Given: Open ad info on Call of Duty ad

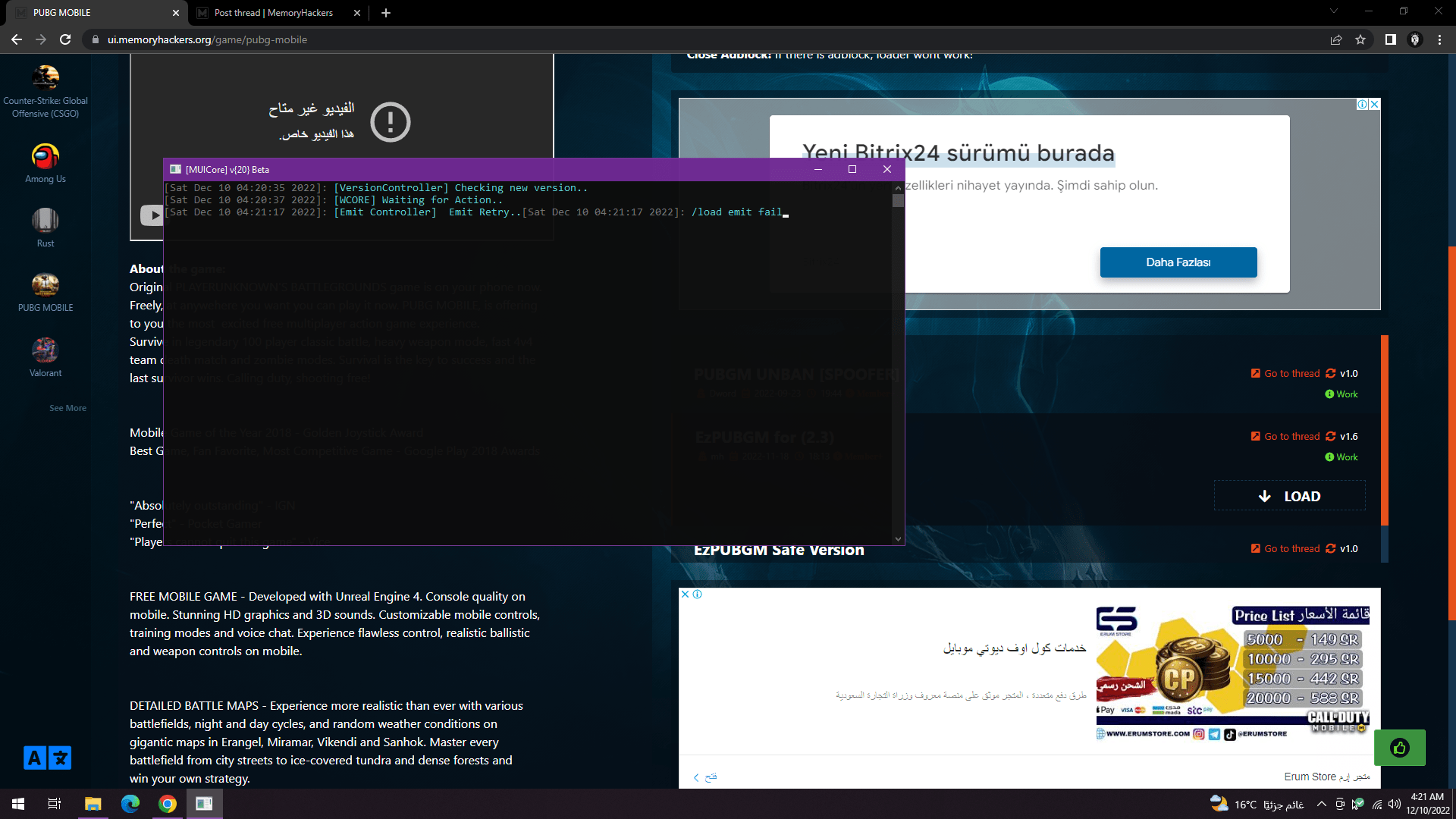Looking at the screenshot, I should (x=698, y=595).
